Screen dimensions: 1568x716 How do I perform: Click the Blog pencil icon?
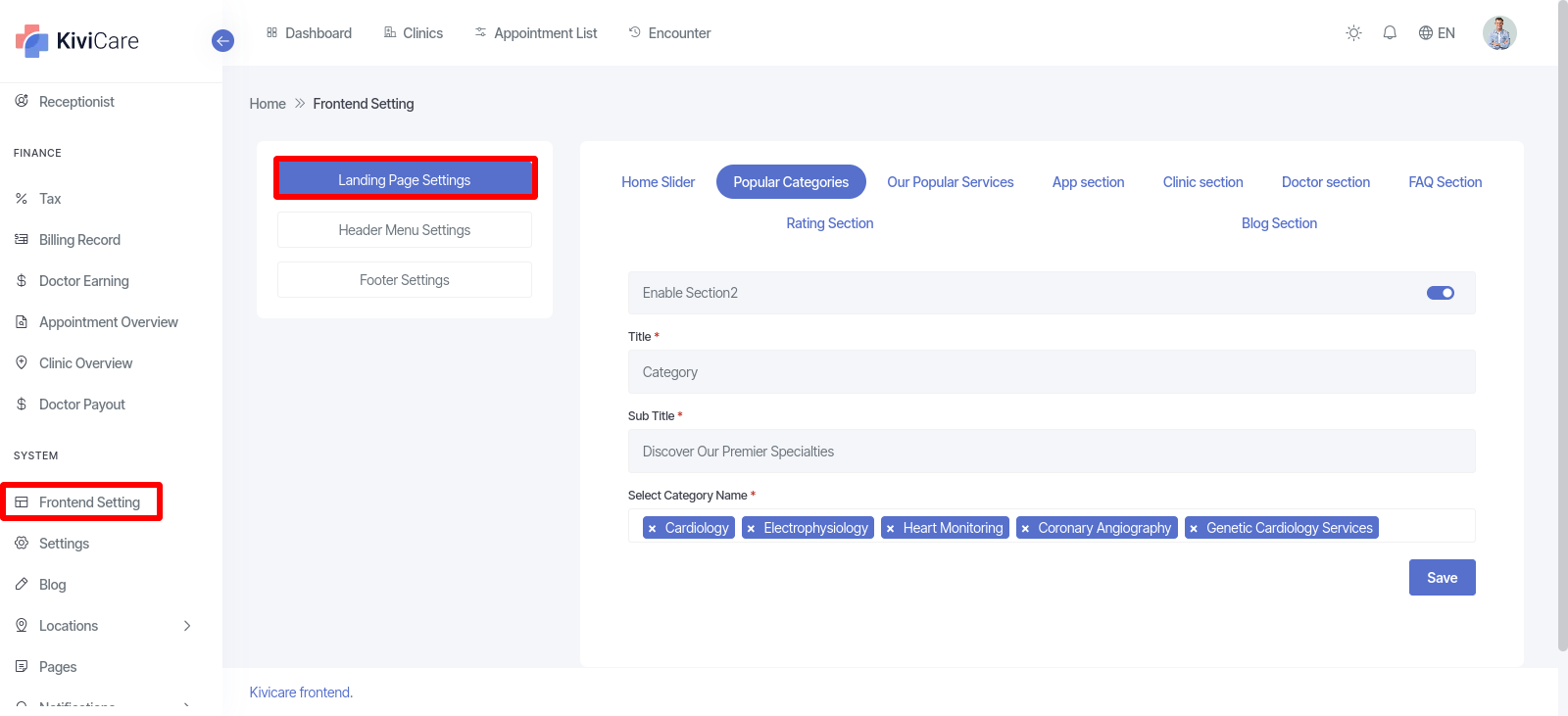(x=22, y=584)
